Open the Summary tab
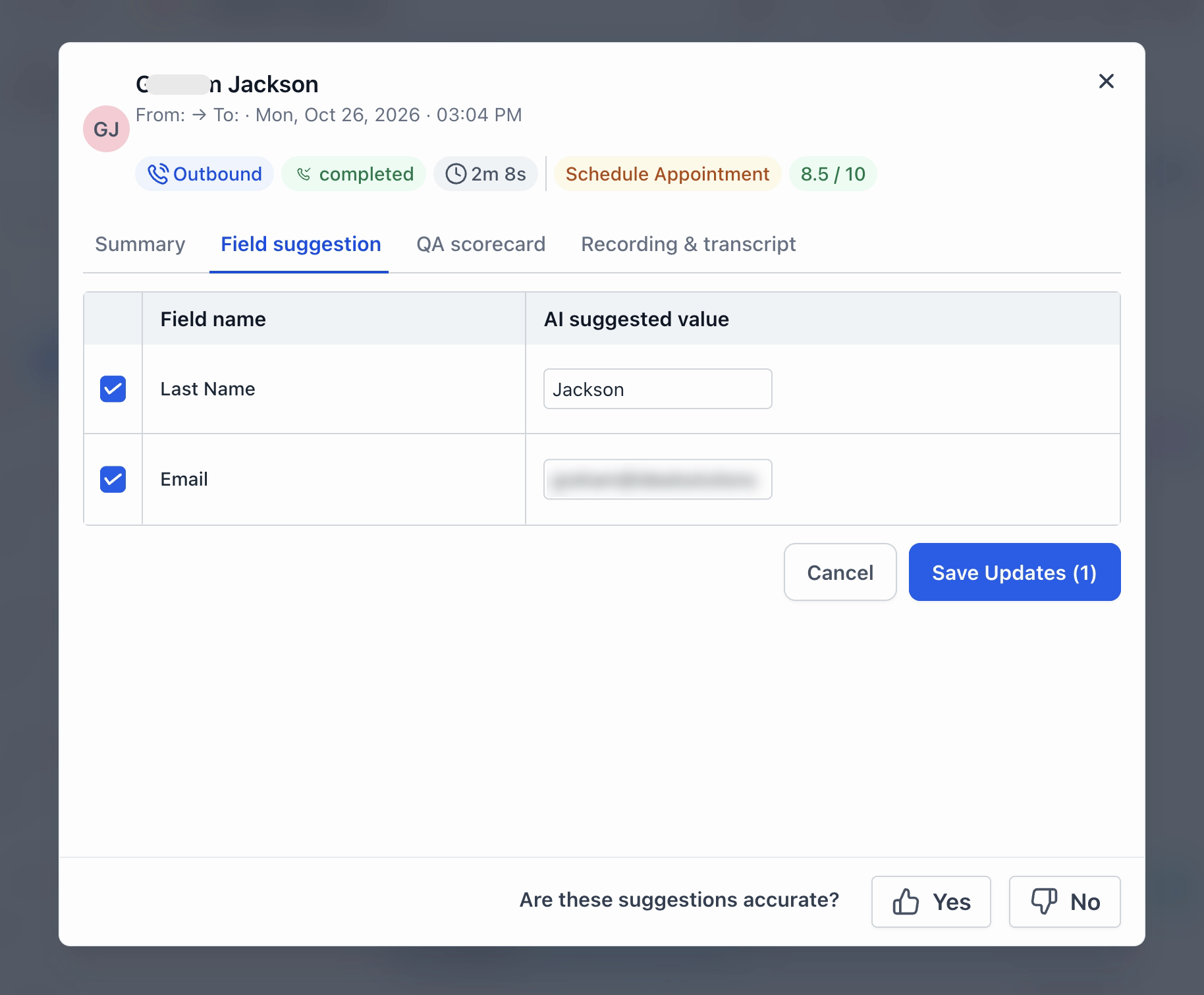This screenshot has height=995, width=1204. (140, 244)
